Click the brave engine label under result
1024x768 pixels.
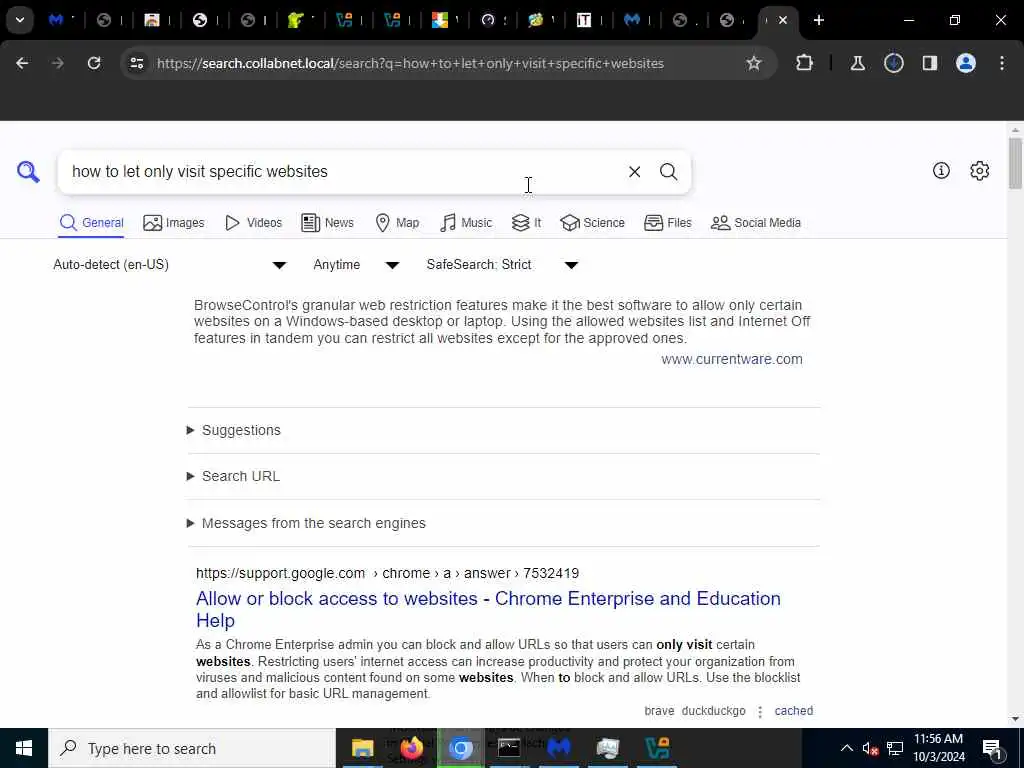(x=659, y=711)
